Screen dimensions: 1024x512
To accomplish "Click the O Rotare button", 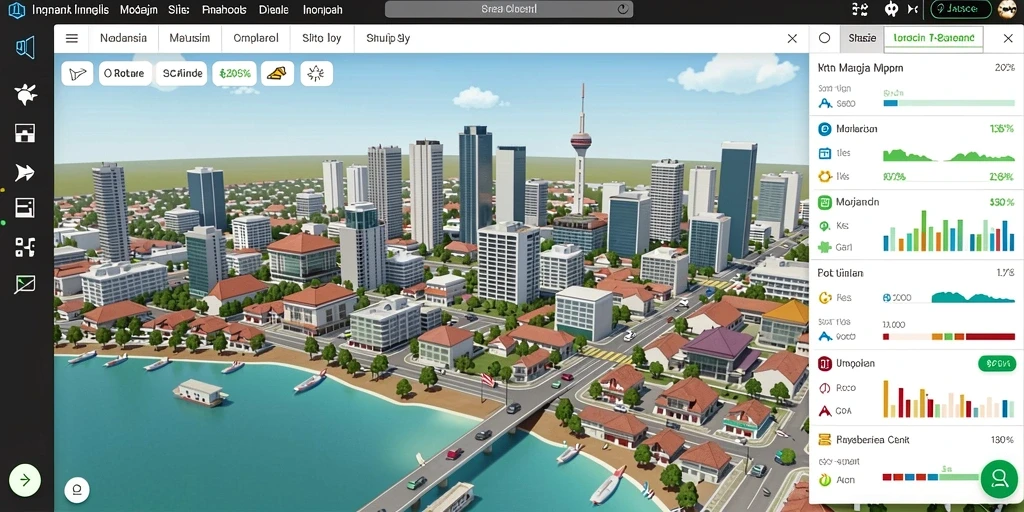I will point(125,74).
